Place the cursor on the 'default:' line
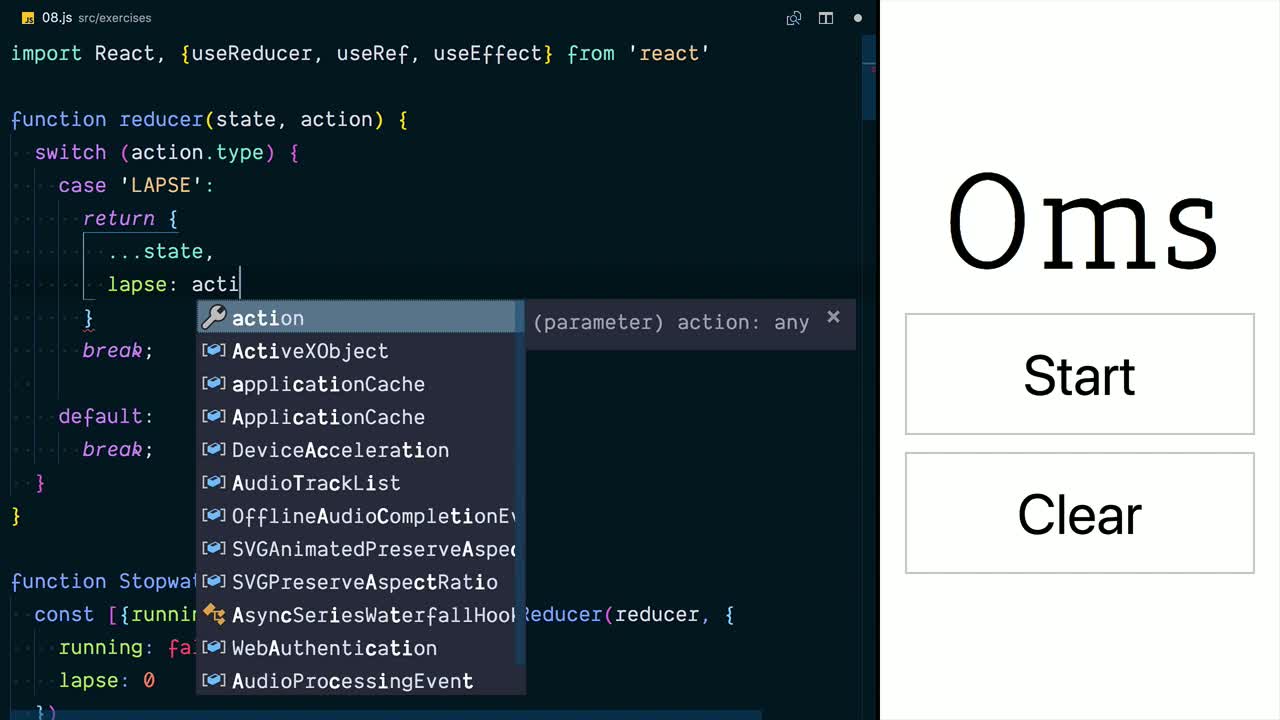The width and height of the screenshot is (1280, 720). click(x=106, y=416)
